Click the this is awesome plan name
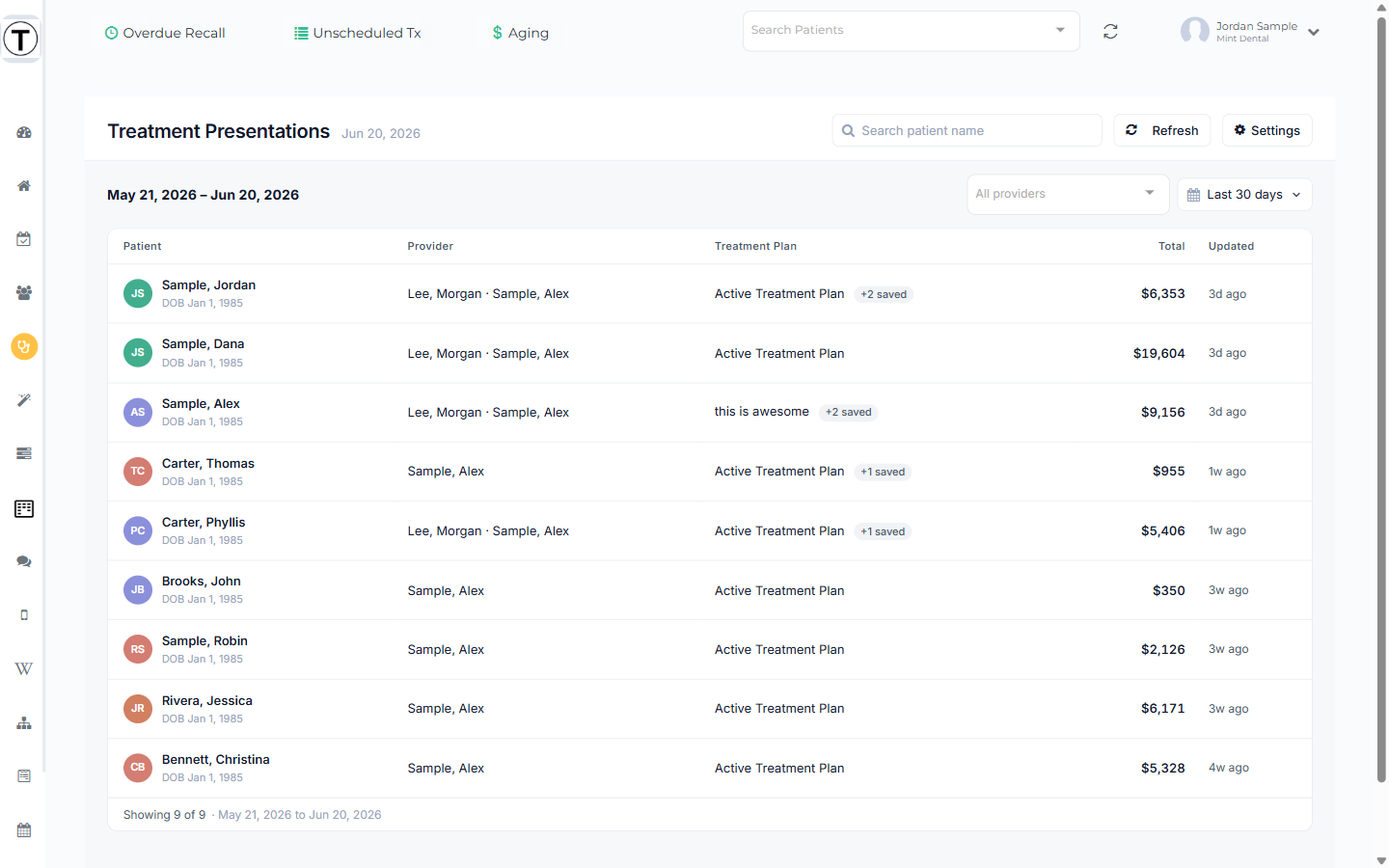Image resolution: width=1389 pixels, height=868 pixels. pos(762,412)
